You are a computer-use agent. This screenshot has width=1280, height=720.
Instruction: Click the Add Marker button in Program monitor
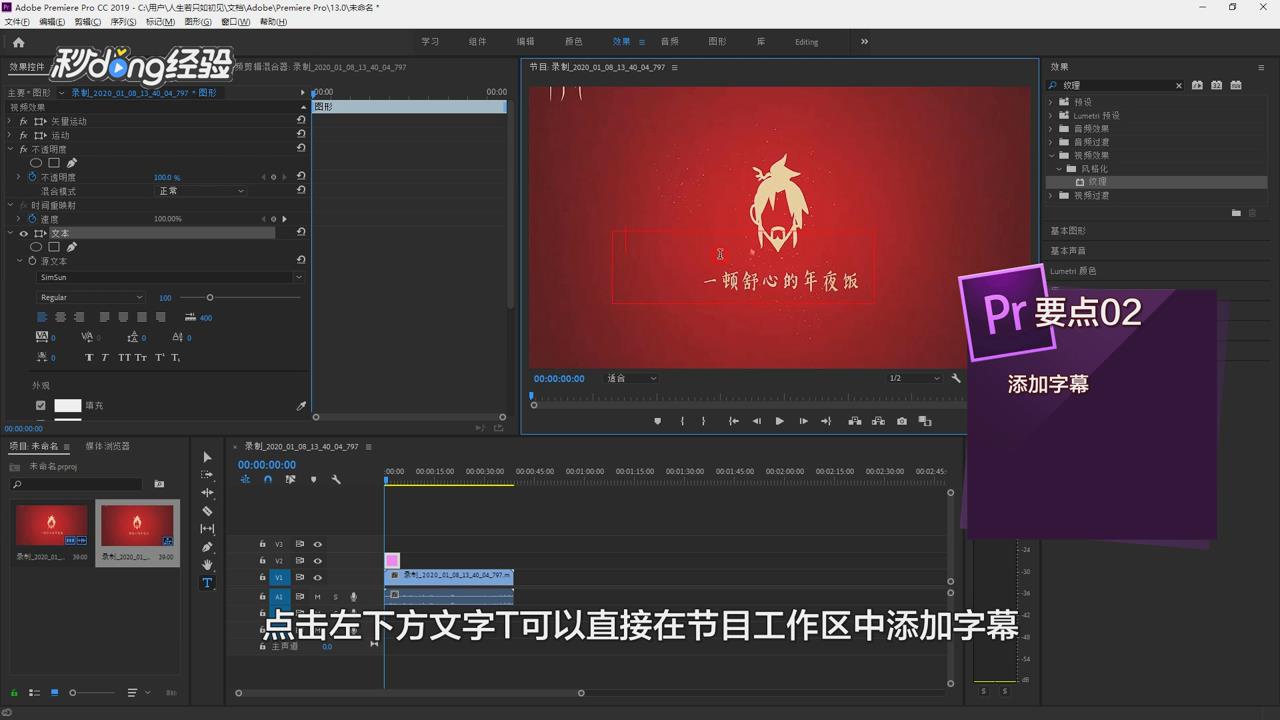coord(657,421)
